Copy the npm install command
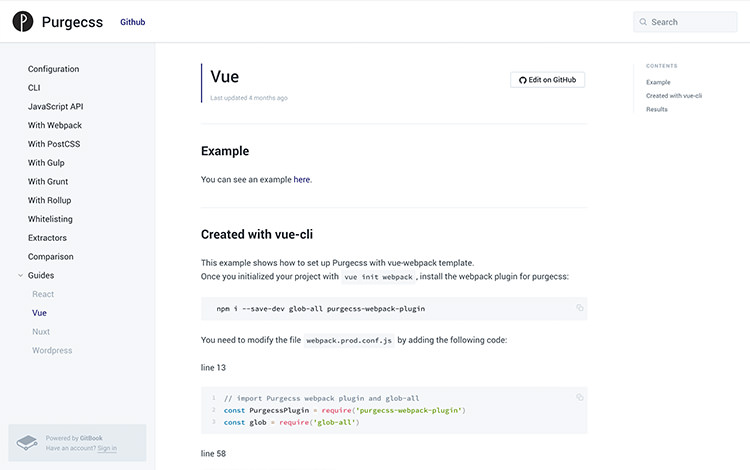 point(579,308)
